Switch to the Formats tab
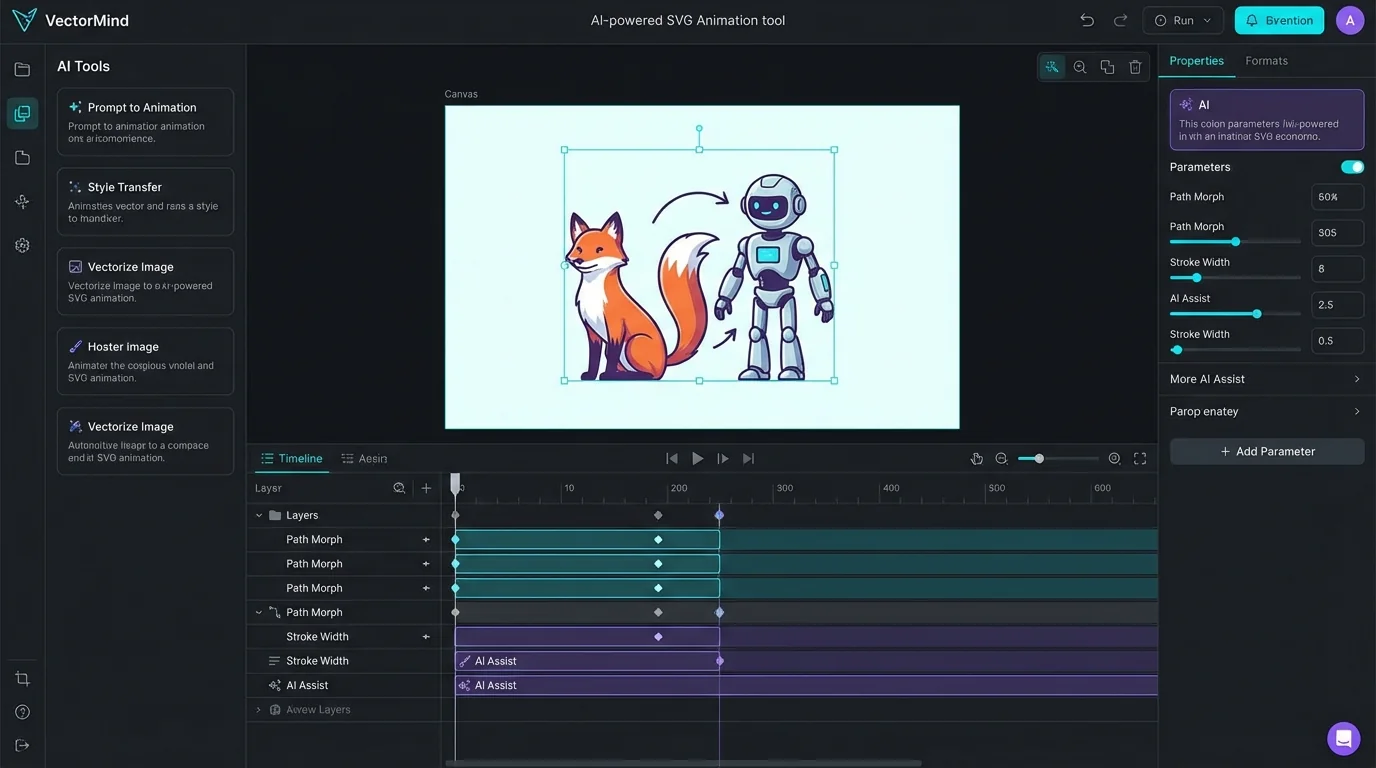The image size is (1376, 768). [1266, 61]
